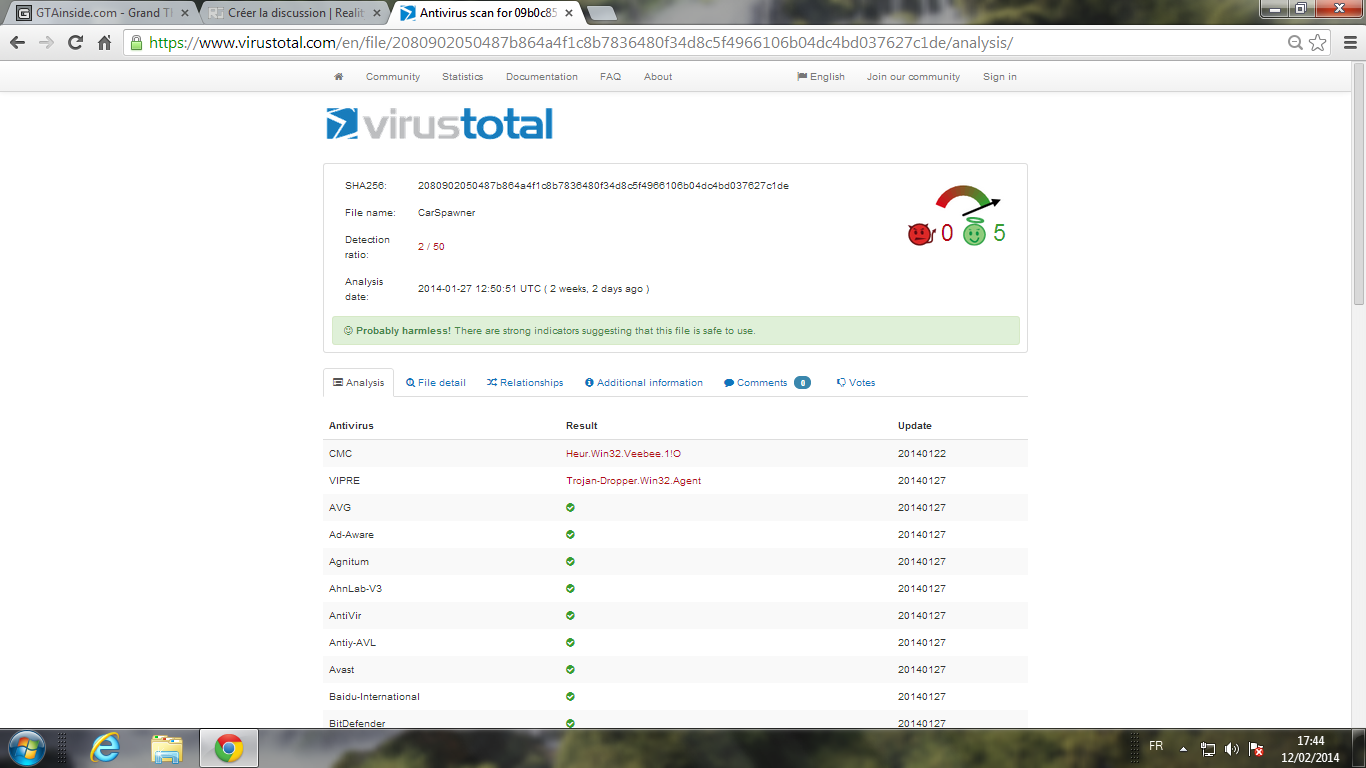
Task: Click the green check icon for AVG
Action: coord(570,508)
